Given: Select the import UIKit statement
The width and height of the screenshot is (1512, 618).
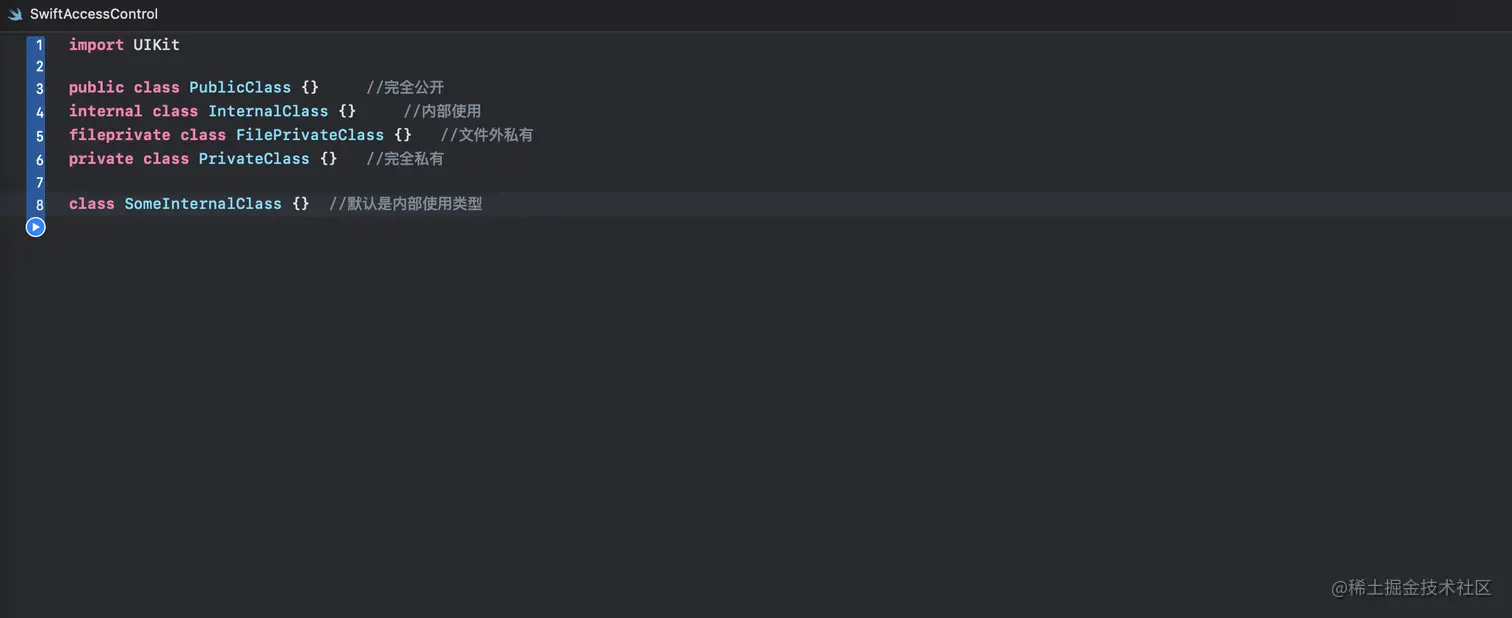Looking at the screenshot, I should [x=123, y=45].
